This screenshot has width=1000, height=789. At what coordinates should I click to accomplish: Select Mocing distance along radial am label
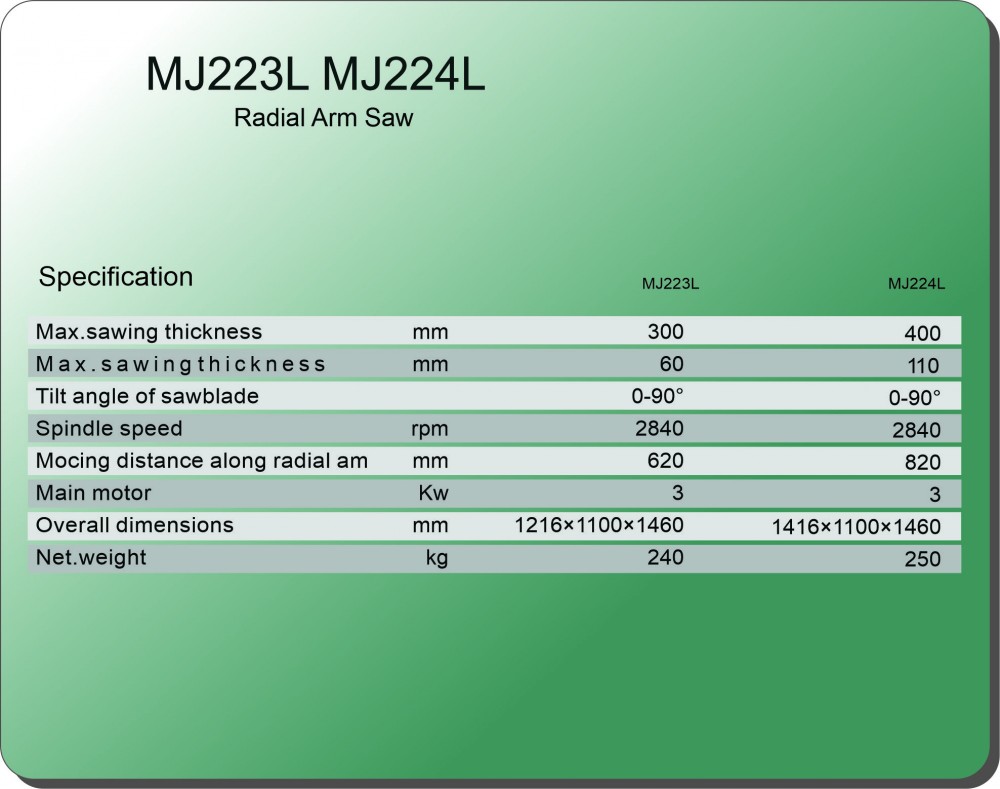pos(202,461)
